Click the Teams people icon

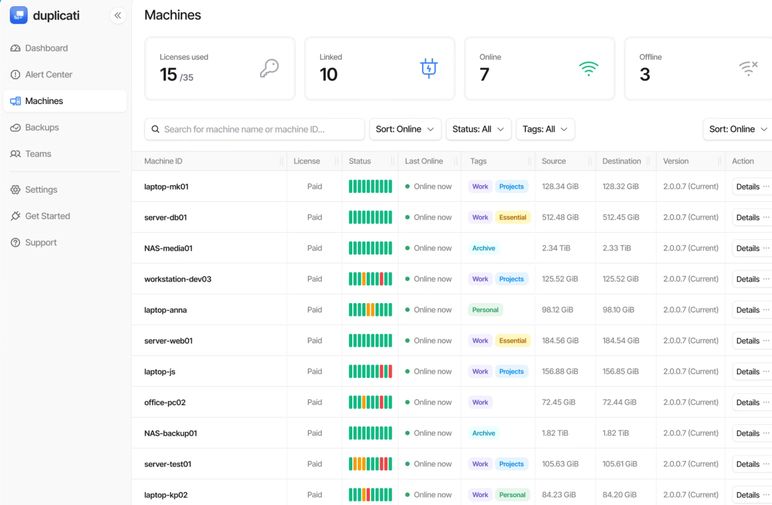[15, 154]
